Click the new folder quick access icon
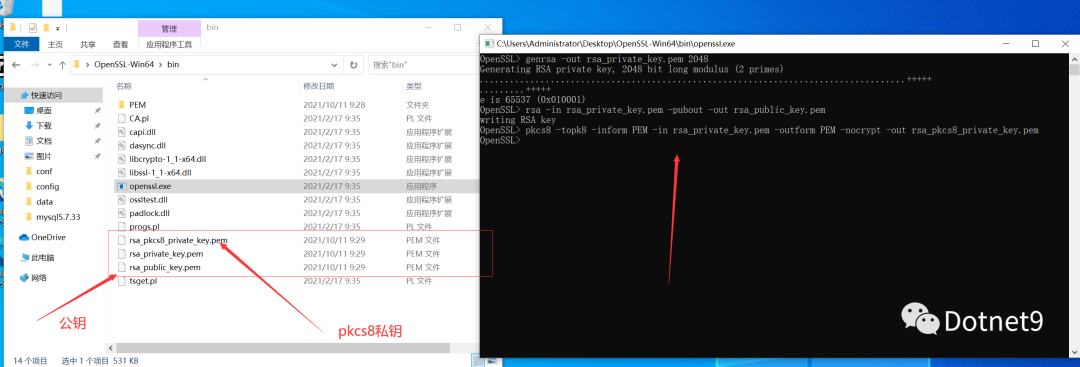The width and height of the screenshot is (1080, 367). point(45,28)
